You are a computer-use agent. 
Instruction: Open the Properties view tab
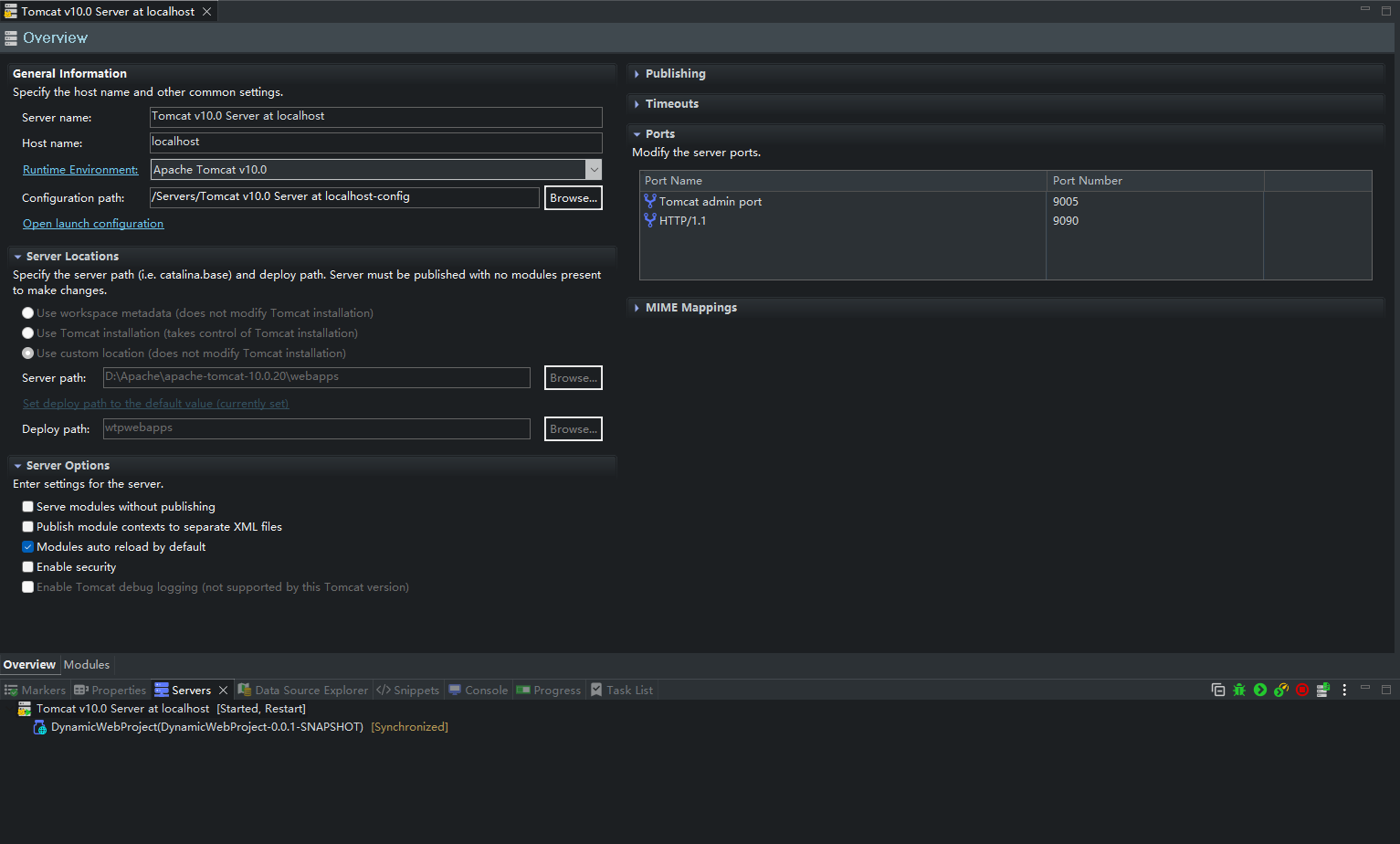(x=111, y=690)
